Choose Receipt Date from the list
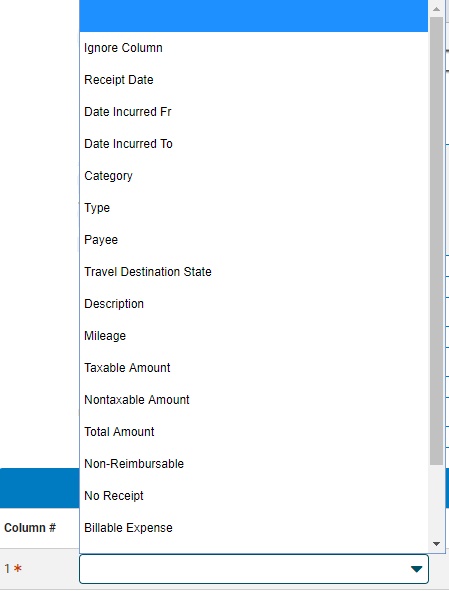This screenshot has width=449, height=591. click(x=254, y=80)
